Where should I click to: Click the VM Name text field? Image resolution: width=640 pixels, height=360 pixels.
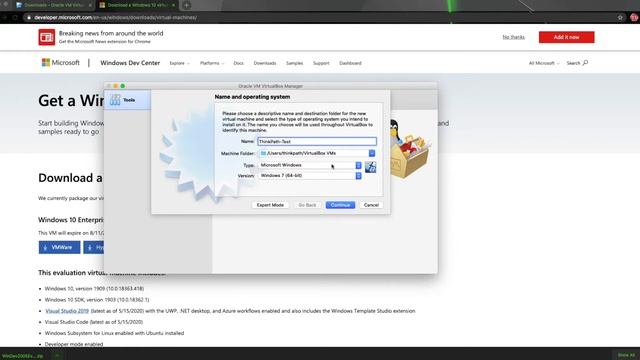[x=317, y=141]
